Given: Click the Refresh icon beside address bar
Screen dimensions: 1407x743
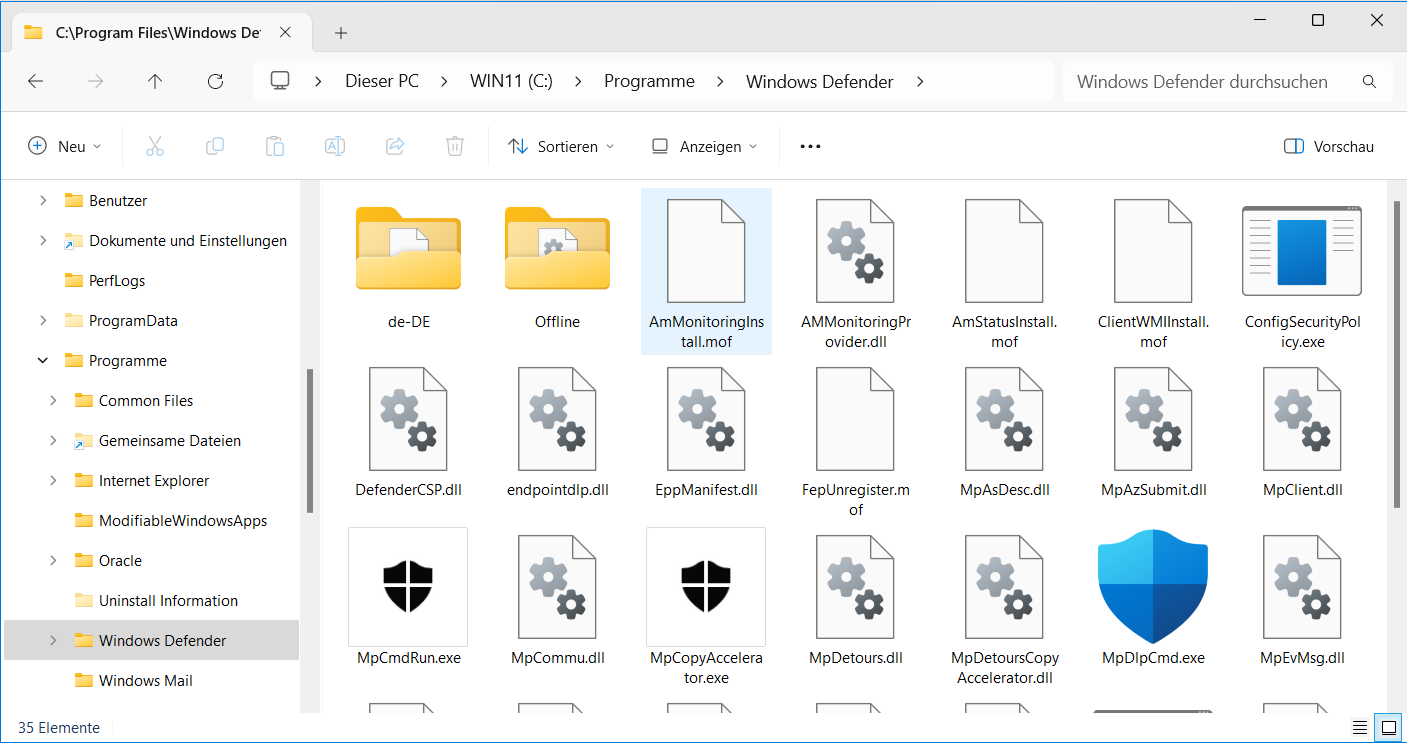Looking at the screenshot, I should 215,82.
